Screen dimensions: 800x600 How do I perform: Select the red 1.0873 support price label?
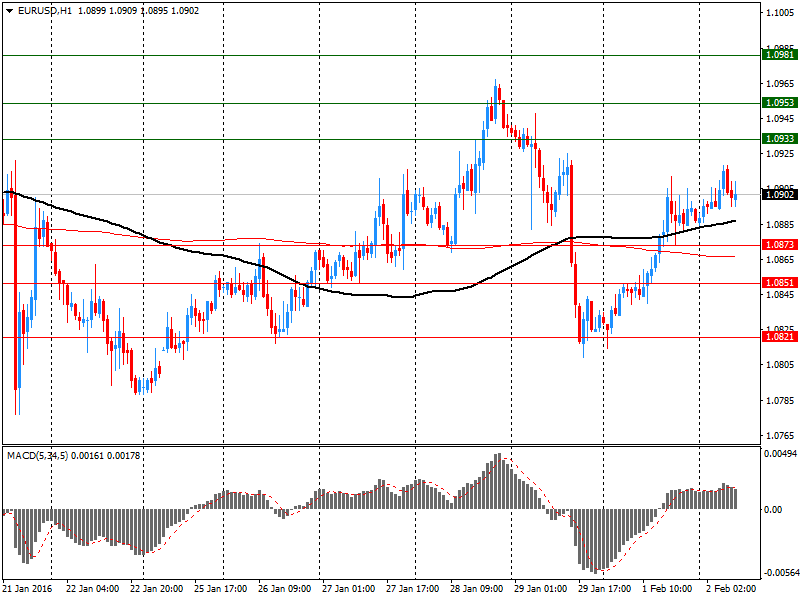pos(780,245)
